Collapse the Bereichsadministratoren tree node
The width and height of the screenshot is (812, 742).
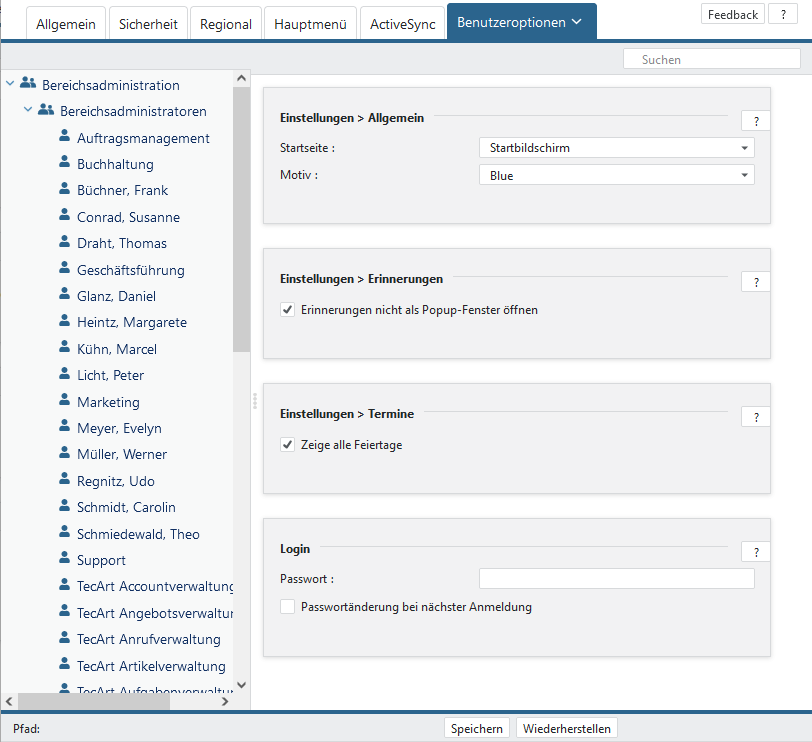tap(28, 111)
